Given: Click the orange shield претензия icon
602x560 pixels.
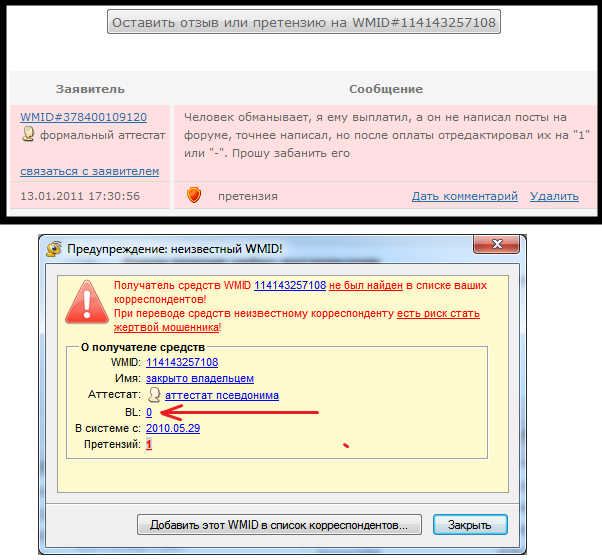Looking at the screenshot, I should coord(194,195).
